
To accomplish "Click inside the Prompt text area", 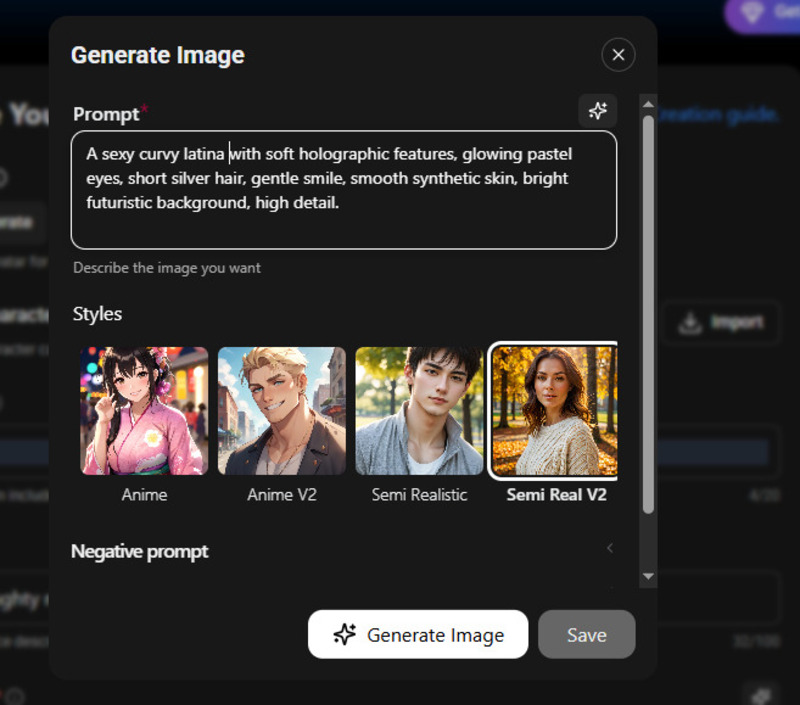I will pyautogui.click(x=344, y=190).
